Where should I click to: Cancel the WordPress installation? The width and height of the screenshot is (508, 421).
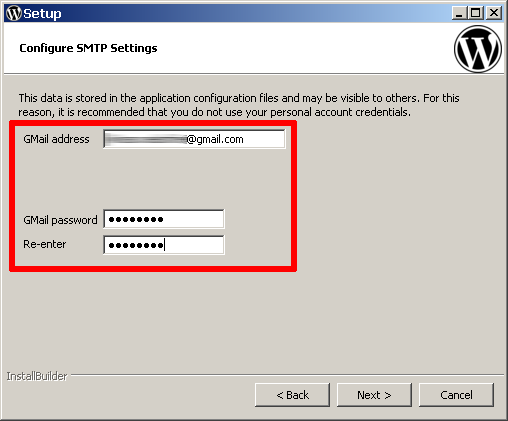[x=456, y=395]
